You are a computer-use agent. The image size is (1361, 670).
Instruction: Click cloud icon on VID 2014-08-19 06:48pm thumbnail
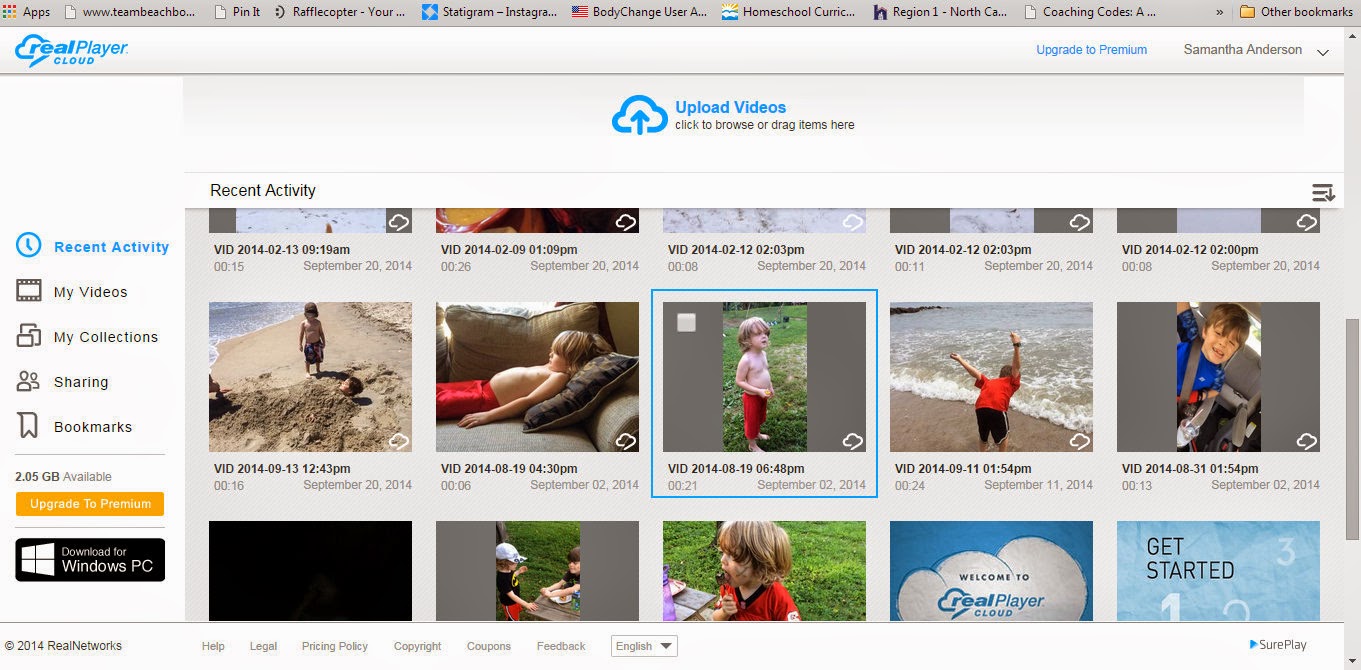point(852,441)
